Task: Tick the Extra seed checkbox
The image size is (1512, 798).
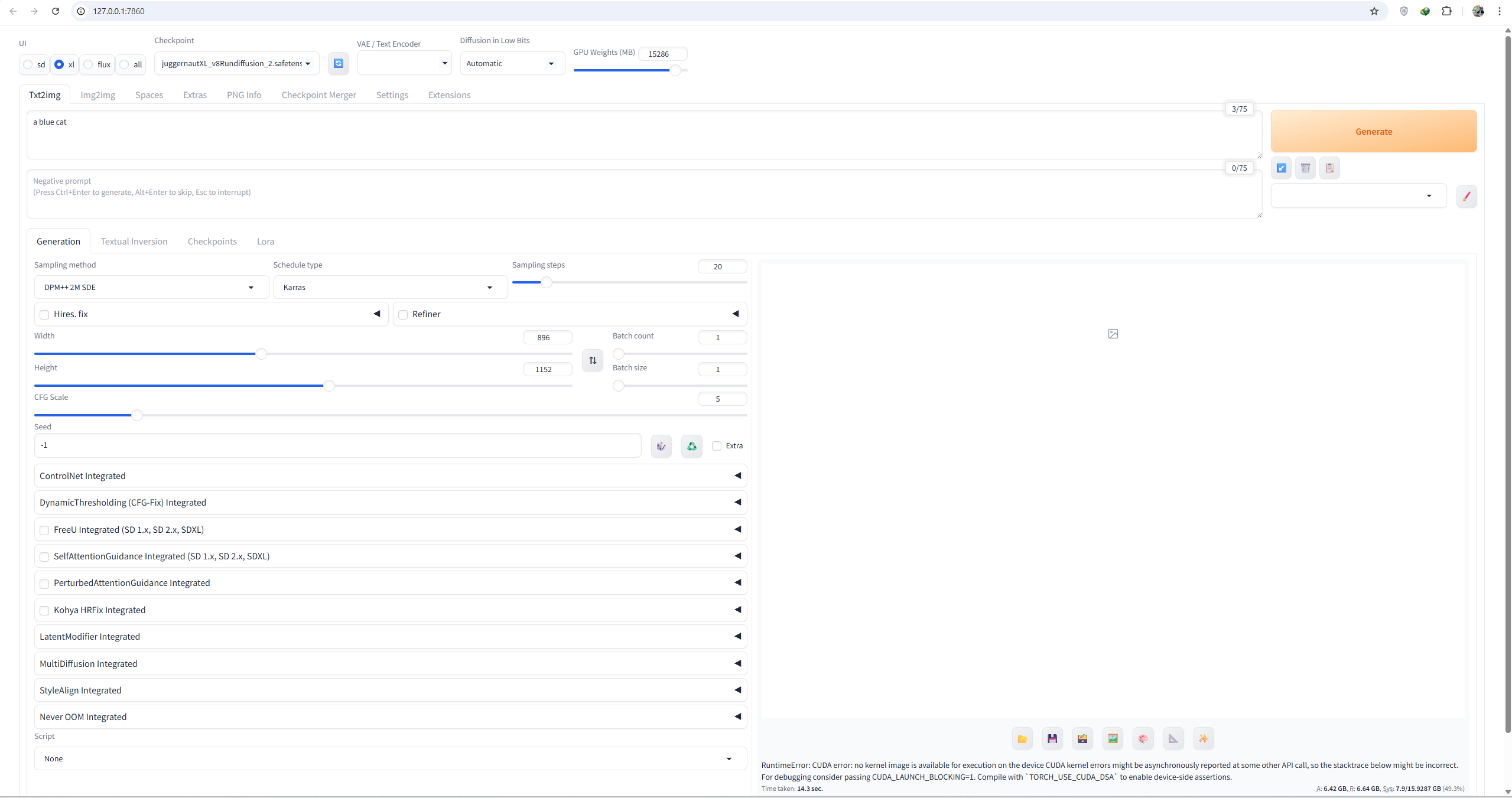Action: [717, 446]
